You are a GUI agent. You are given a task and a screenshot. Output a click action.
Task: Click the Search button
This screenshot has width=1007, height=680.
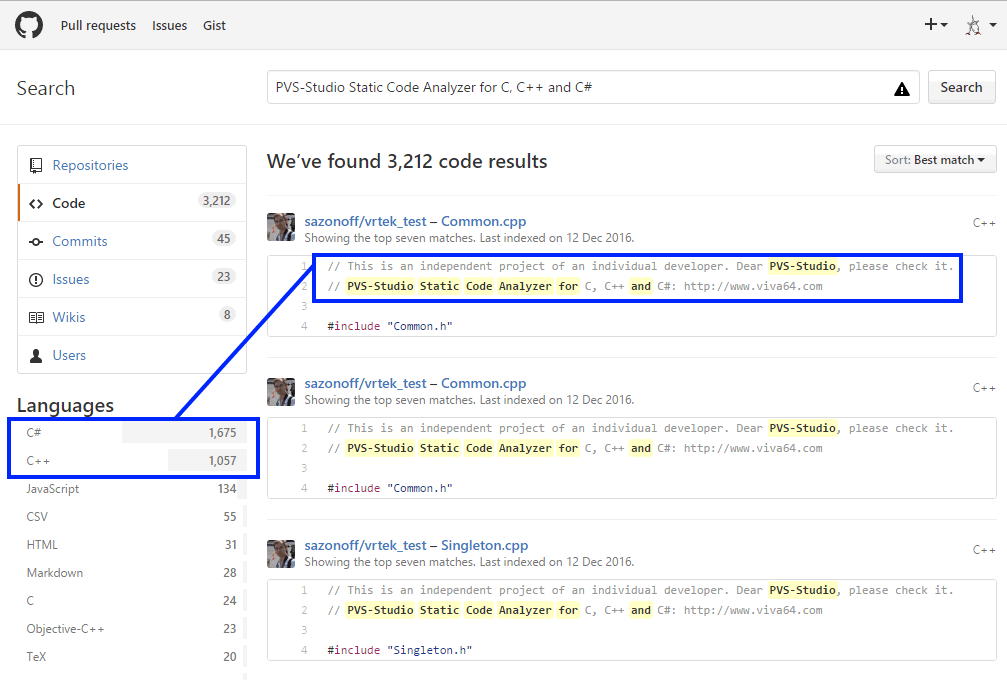[961, 87]
